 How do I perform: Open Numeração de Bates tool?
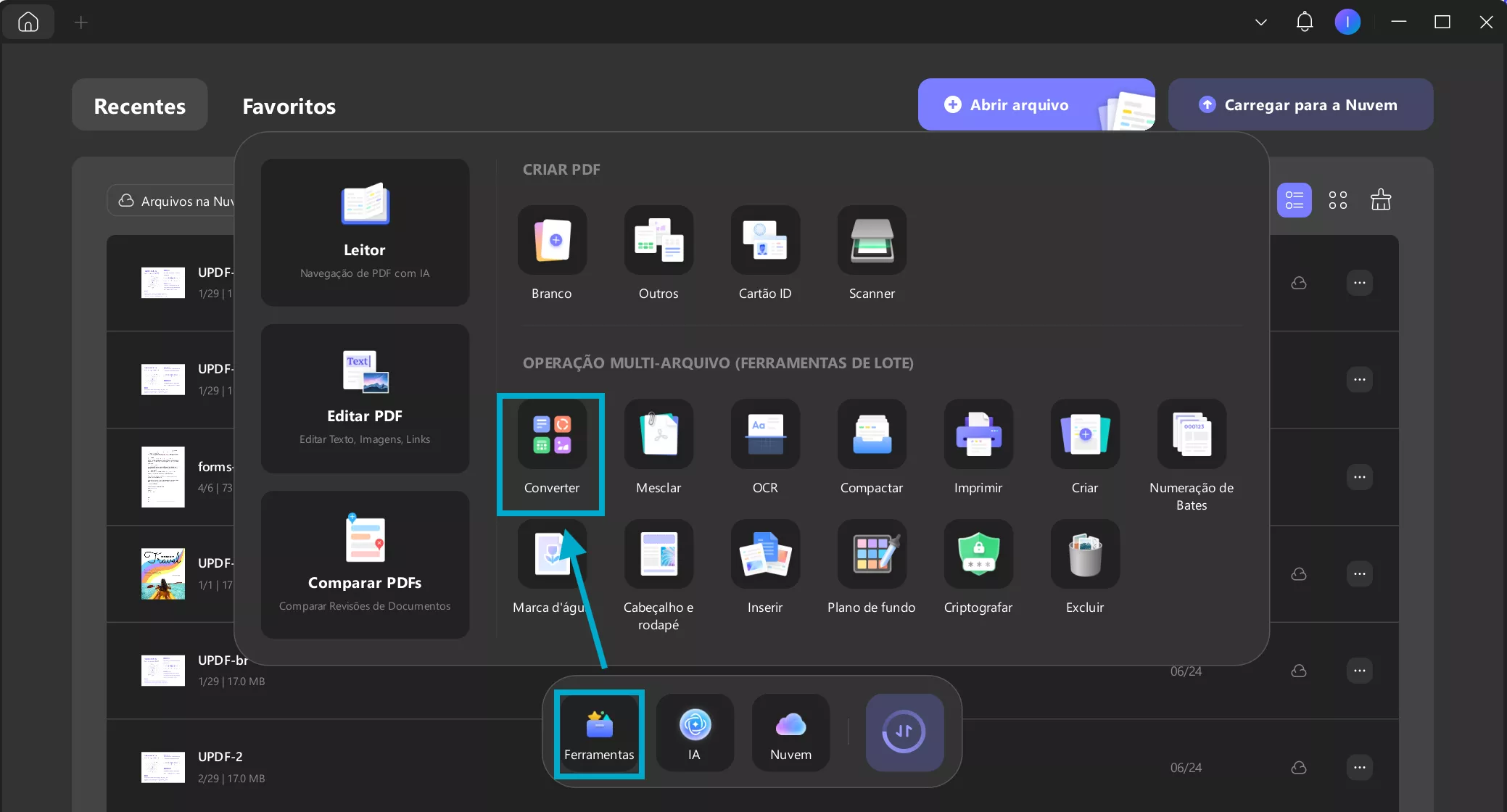pyautogui.click(x=1191, y=435)
